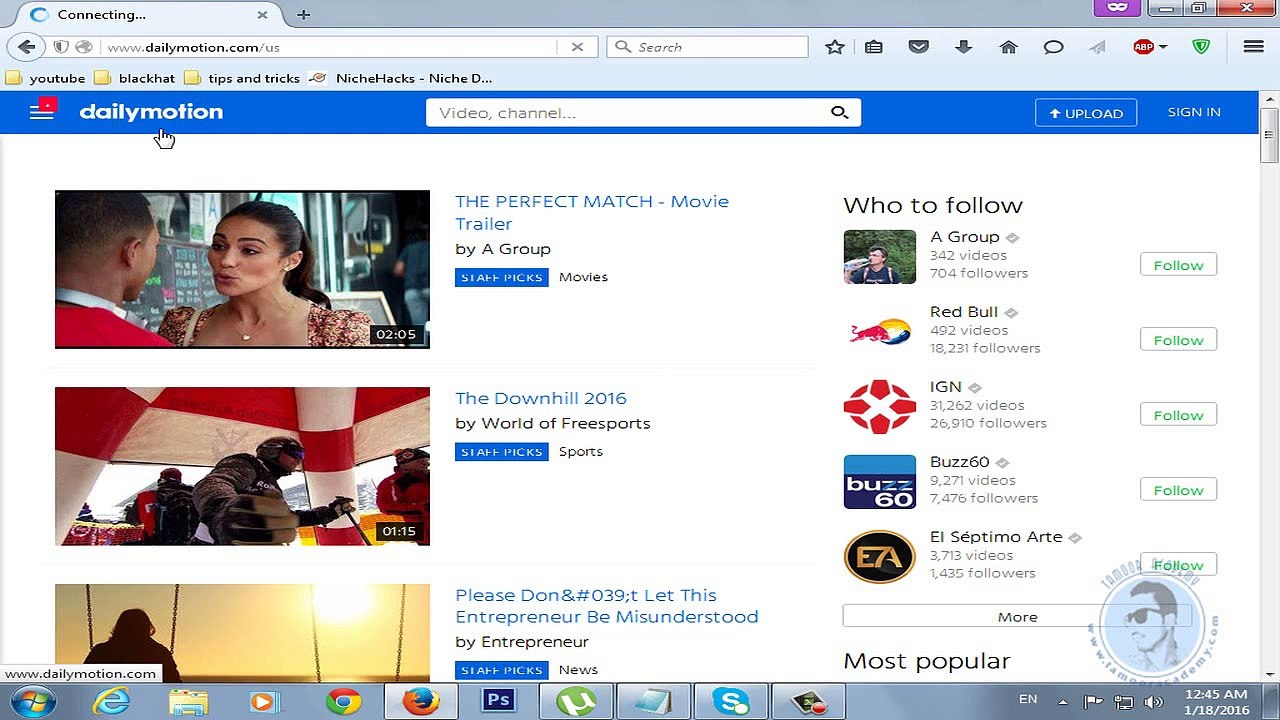Open THE PERFECT MATCH - Movie Trailer link
This screenshot has height=720, width=1280.
point(592,212)
